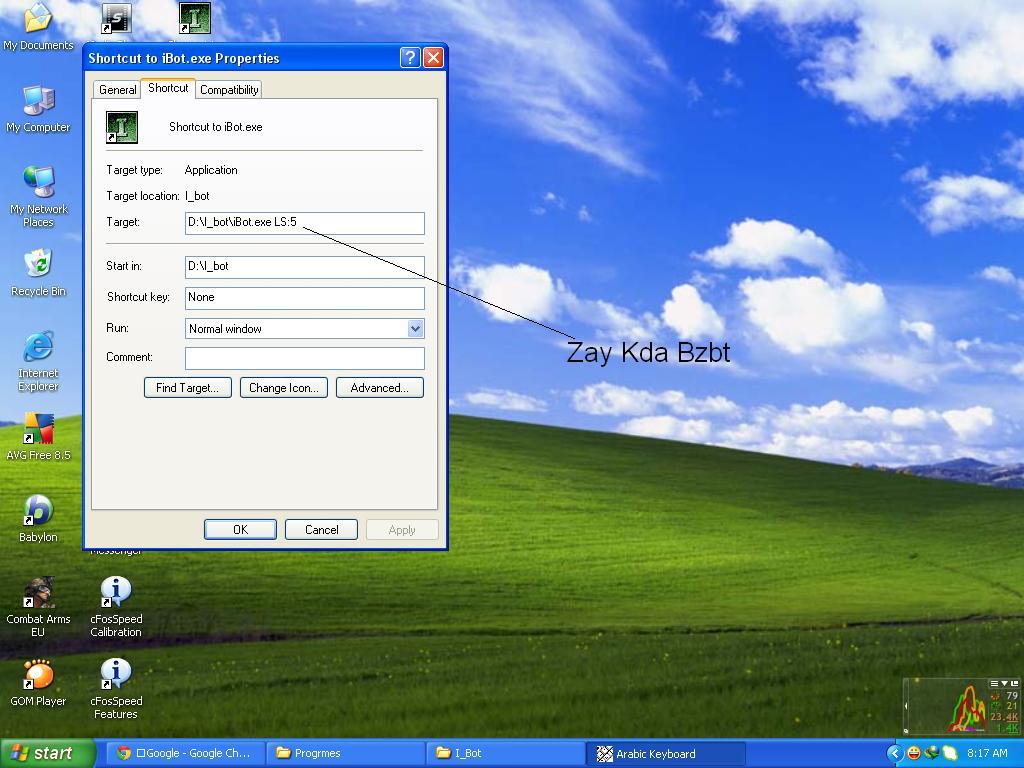This screenshot has height=768, width=1024.
Task: Launch AVG Free 8.5 shortcut
Action: [x=38, y=437]
